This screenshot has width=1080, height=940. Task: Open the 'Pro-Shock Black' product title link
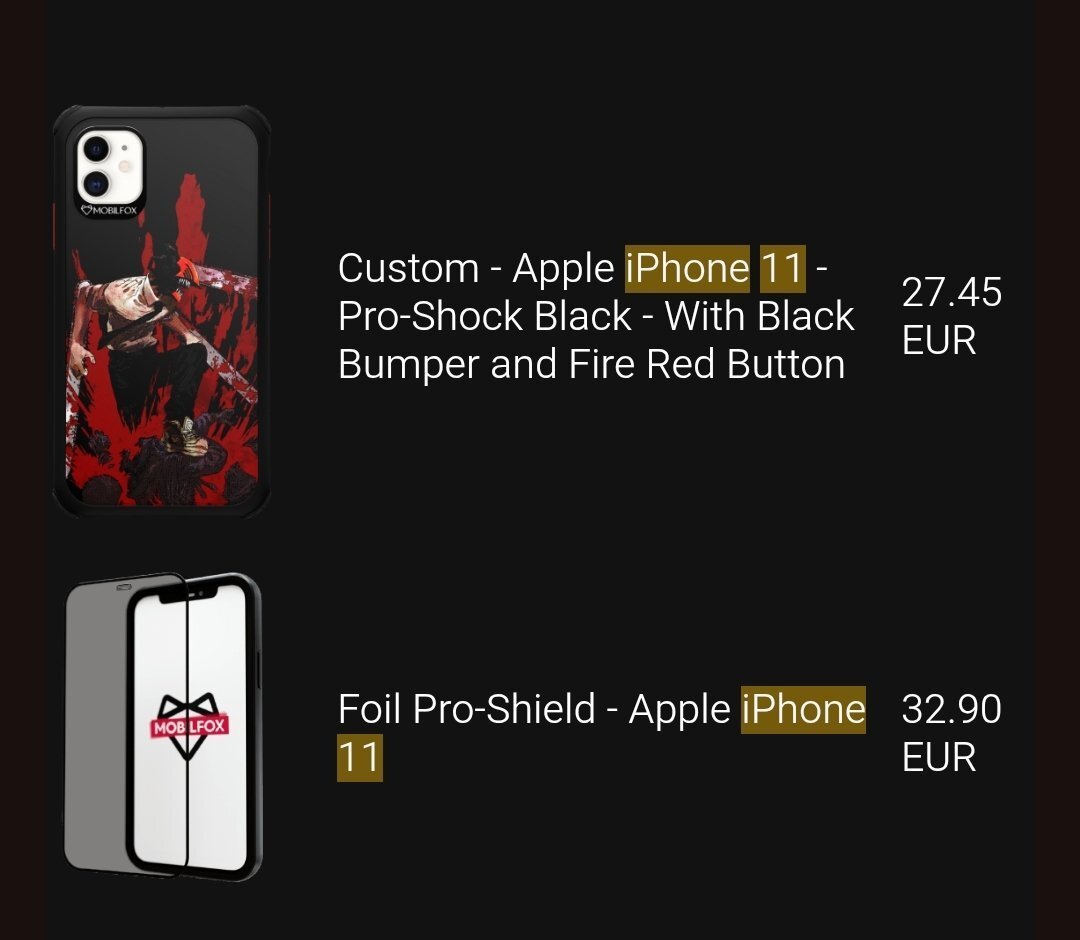[x=484, y=317]
